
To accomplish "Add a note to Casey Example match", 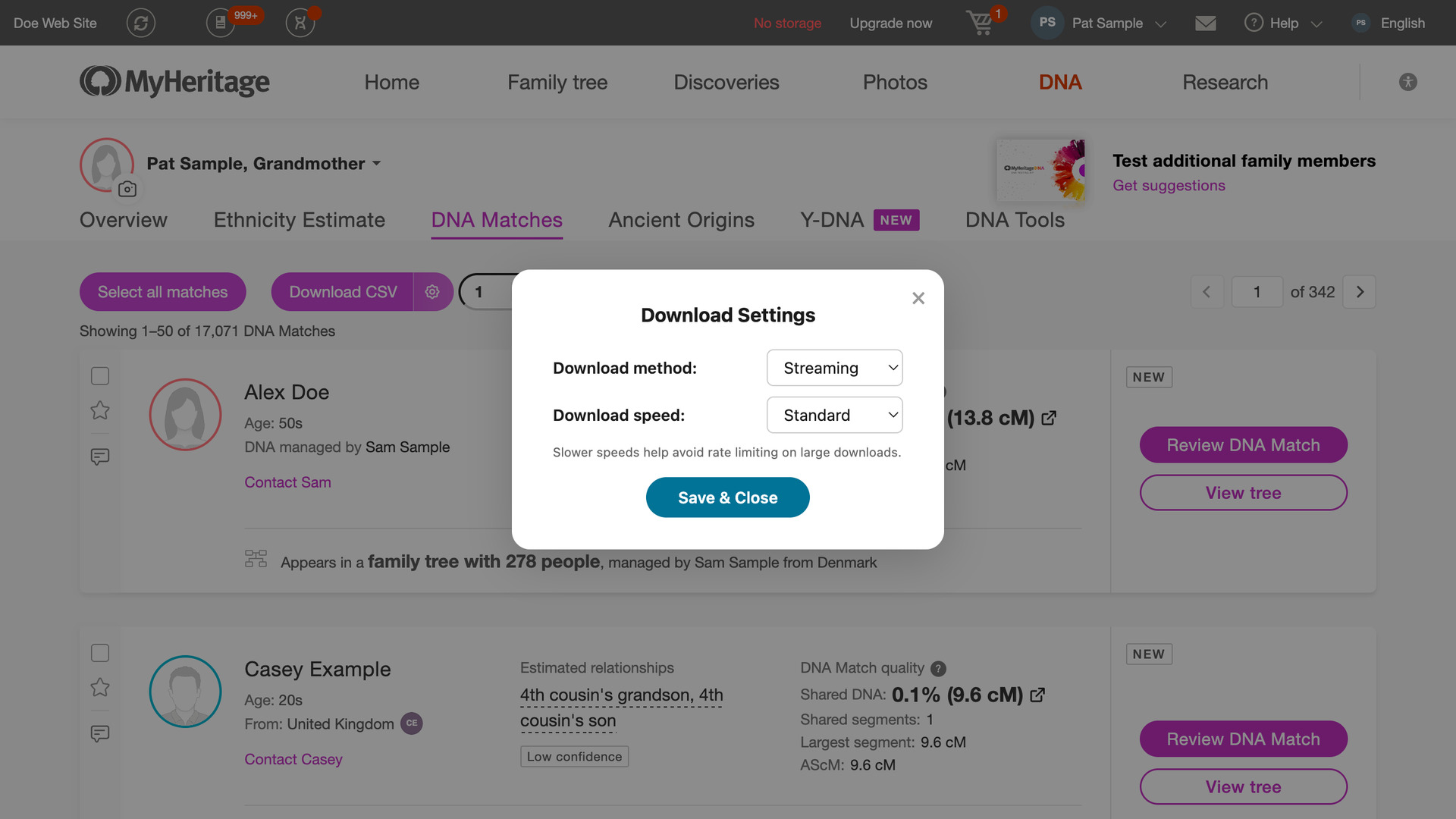I will tap(100, 733).
